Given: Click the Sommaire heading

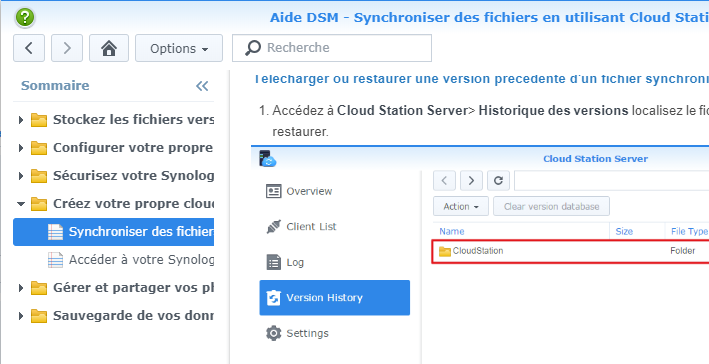Looking at the screenshot, I should pyautogui.click(x=55, y=86).
